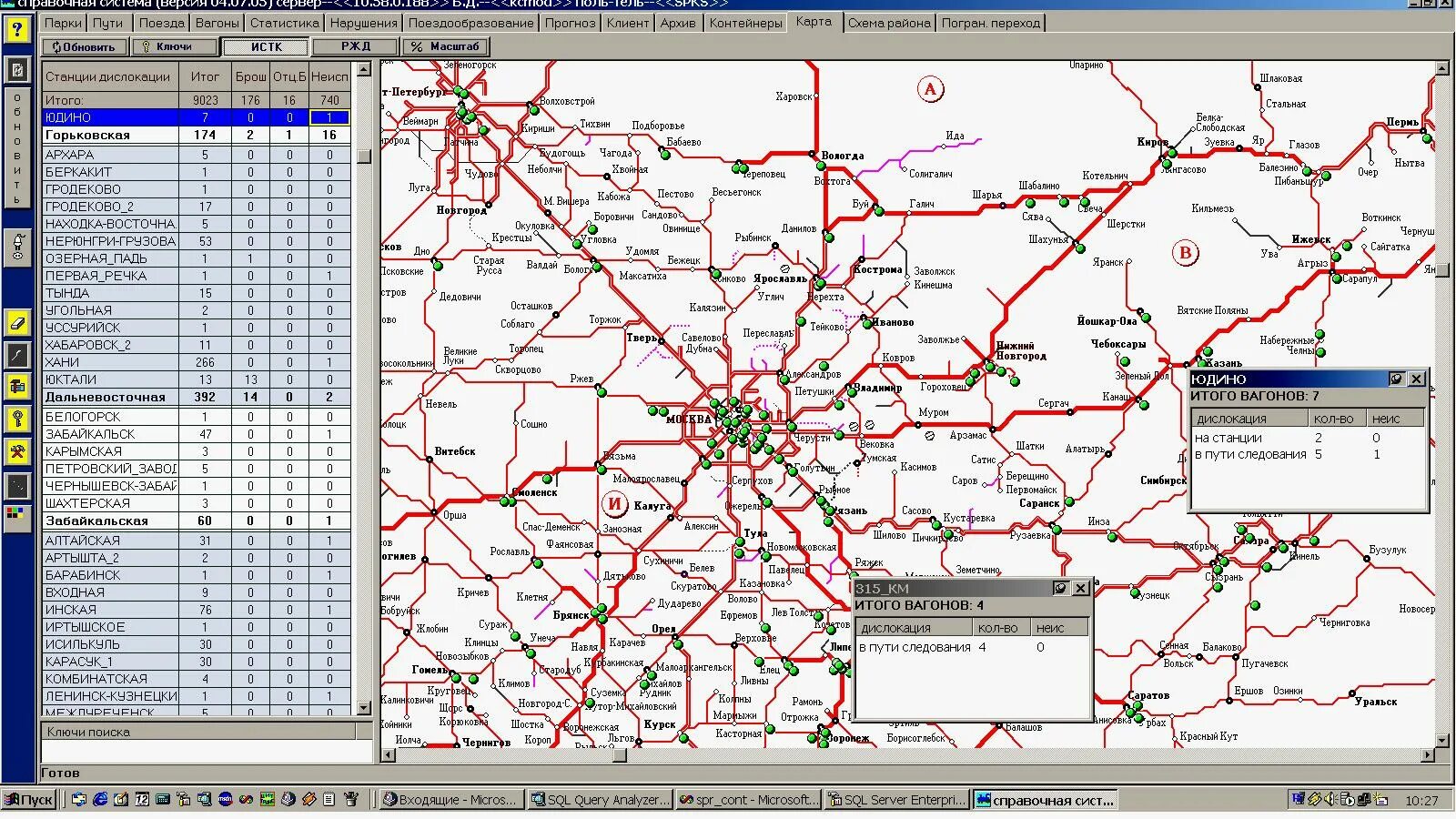This screenshot has width=1456, height=819.
Task: Toggle the РЖД mode button
Action: point(356,46)
